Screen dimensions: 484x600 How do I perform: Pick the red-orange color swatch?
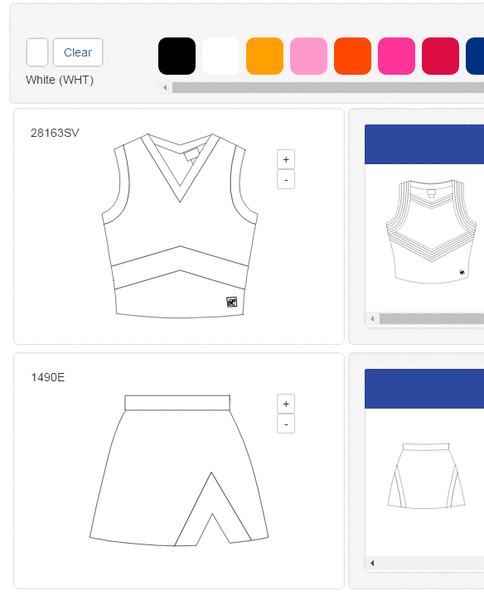[352, 56]
